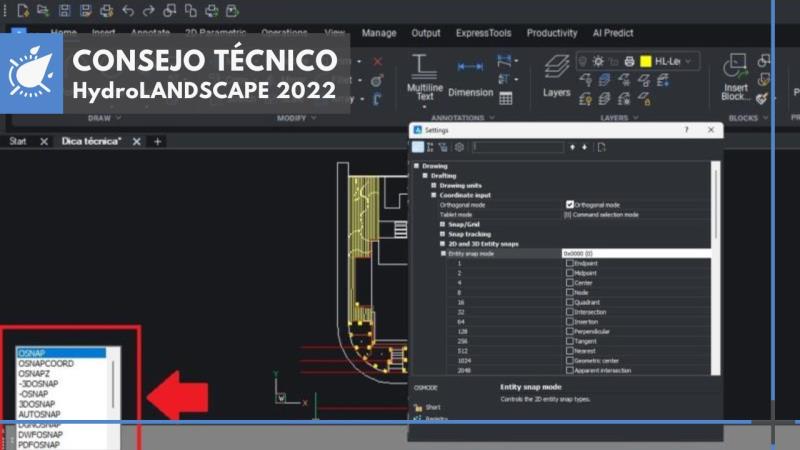Select OSNAPZ in the autocomplete list
Viewport: 800px width, 450px height.
(34, 373)
